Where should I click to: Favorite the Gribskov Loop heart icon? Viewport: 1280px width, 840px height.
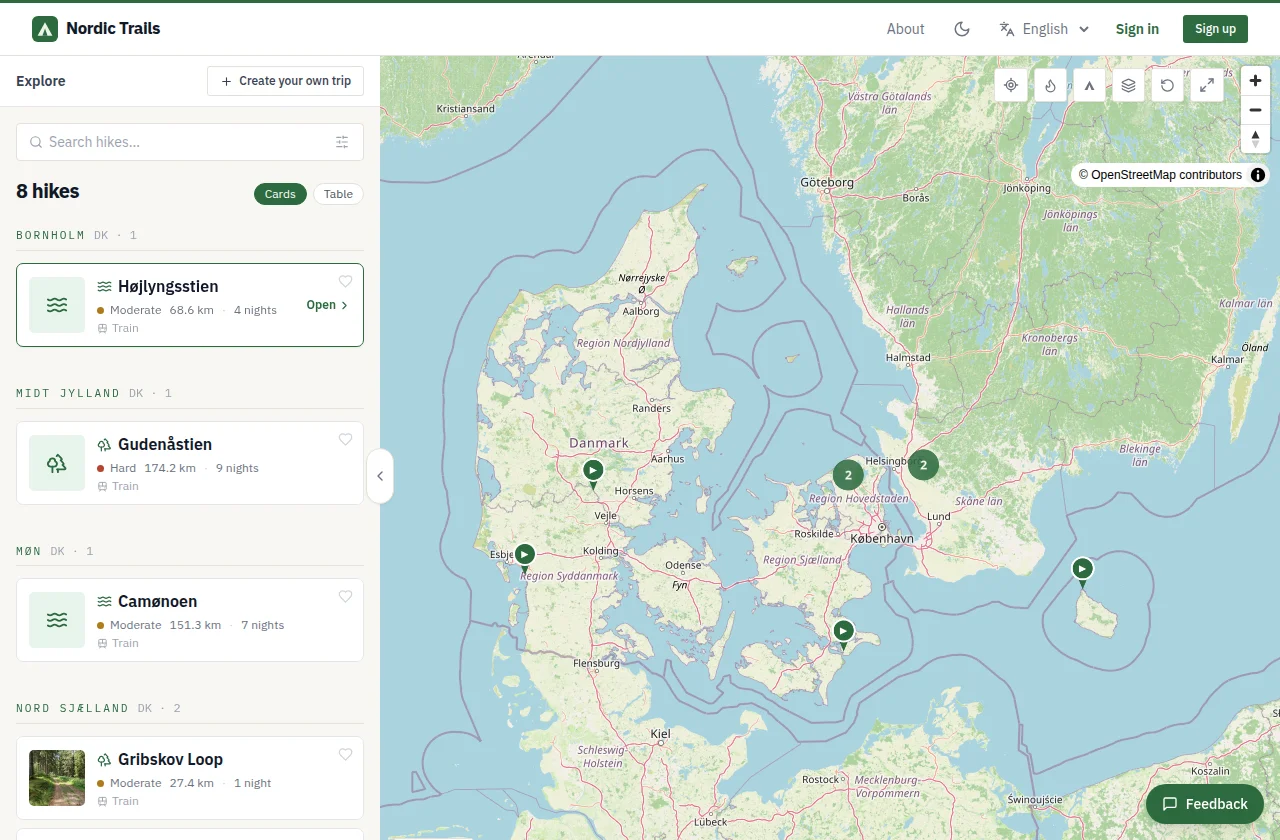coord(345,754)
